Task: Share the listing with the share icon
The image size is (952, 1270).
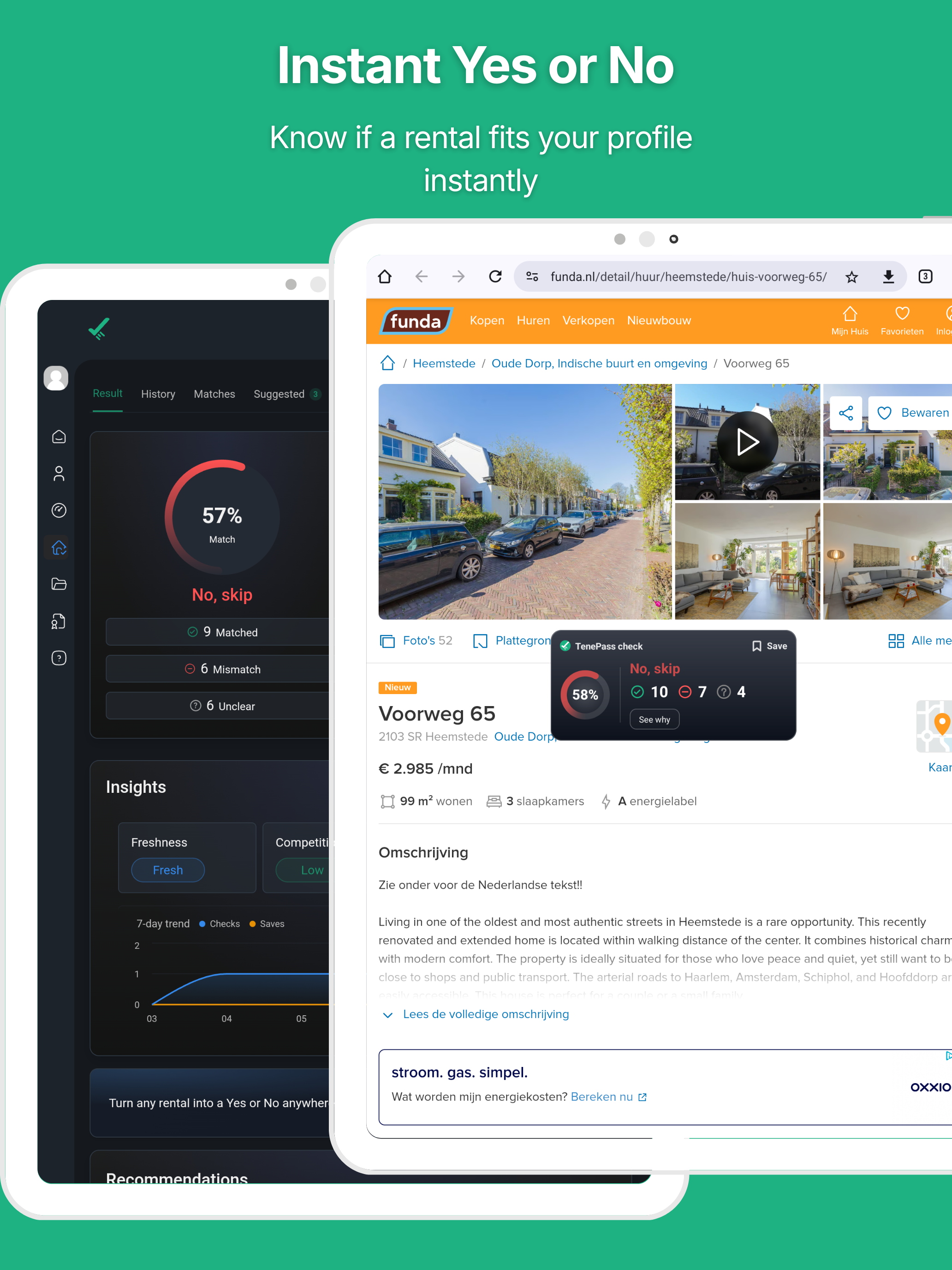Action: pos(846,413)
